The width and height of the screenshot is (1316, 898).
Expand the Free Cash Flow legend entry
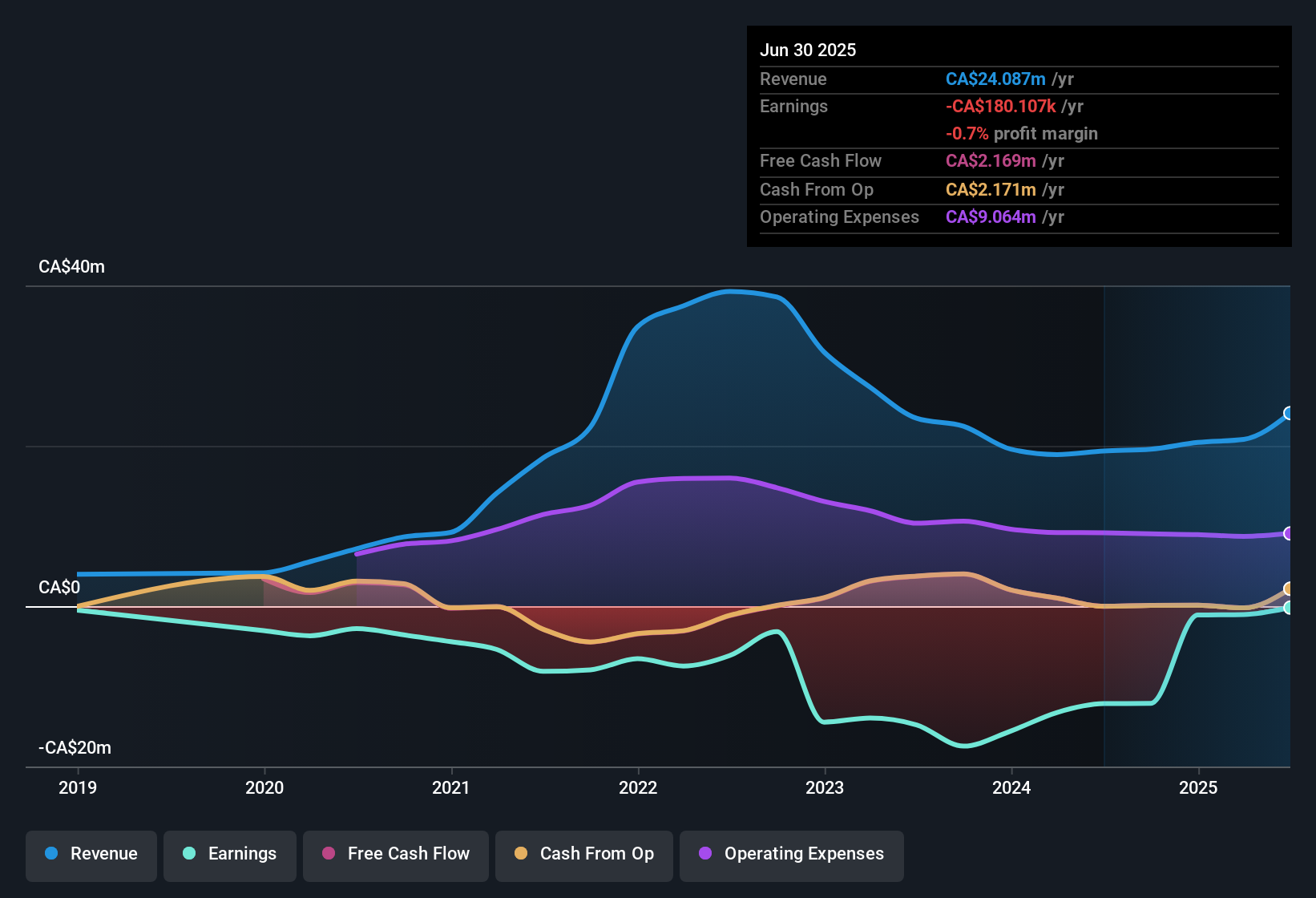pyautogui.click(x=395, y=855)
